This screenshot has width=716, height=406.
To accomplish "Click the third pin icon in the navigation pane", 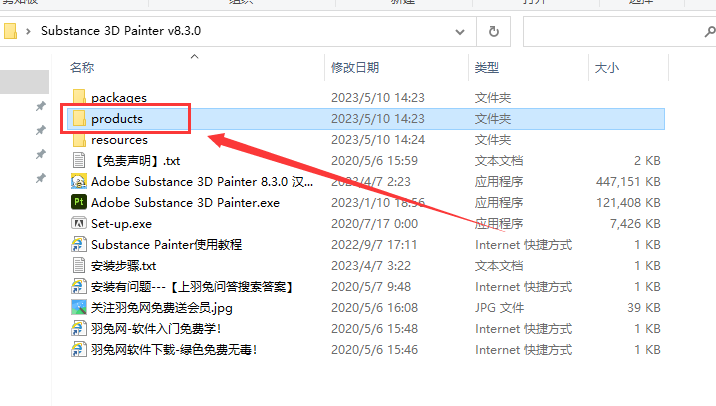I will pos(41,154).
